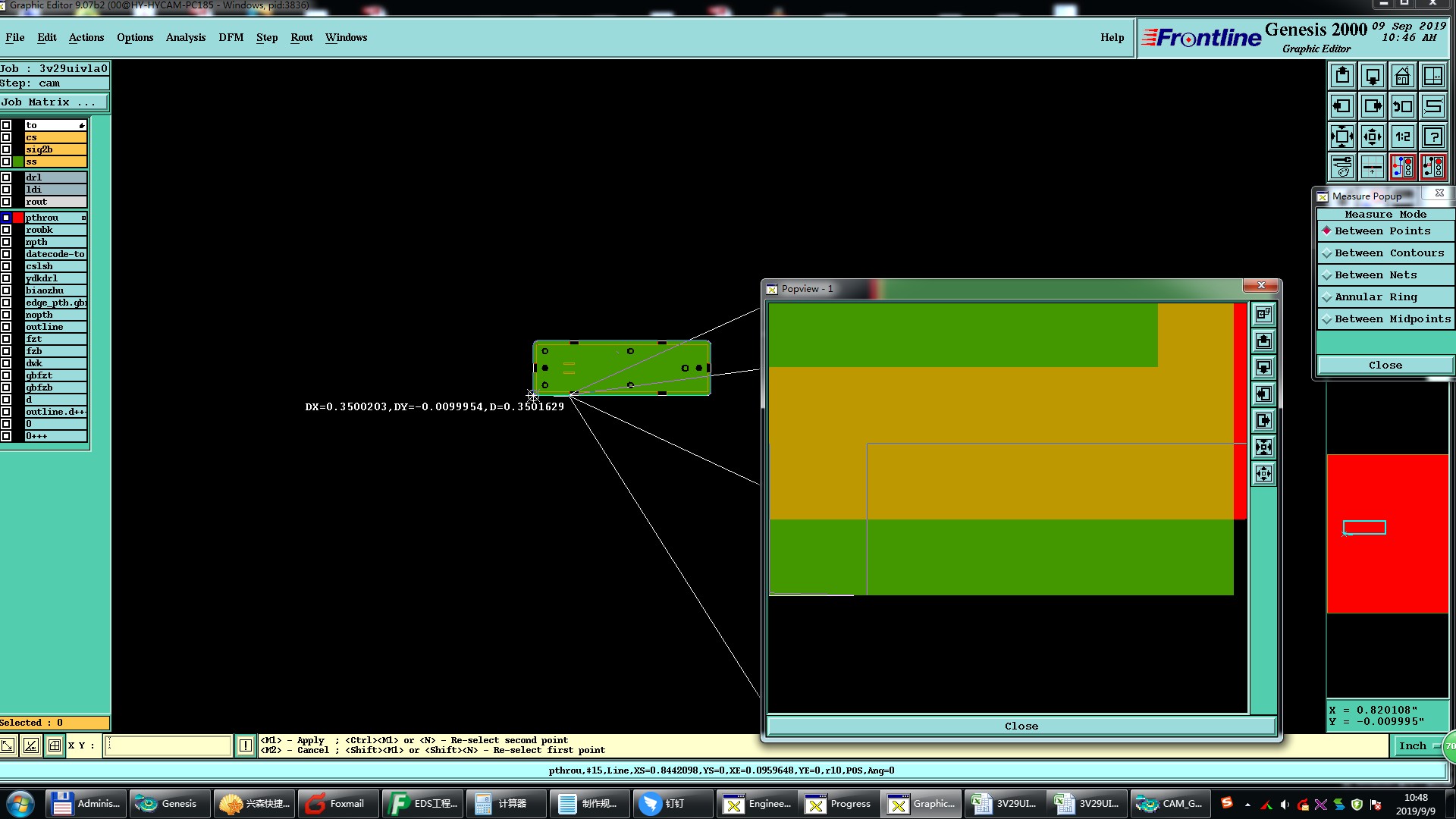Toggle the checkbox for outline layer

(x=6, y=327)
